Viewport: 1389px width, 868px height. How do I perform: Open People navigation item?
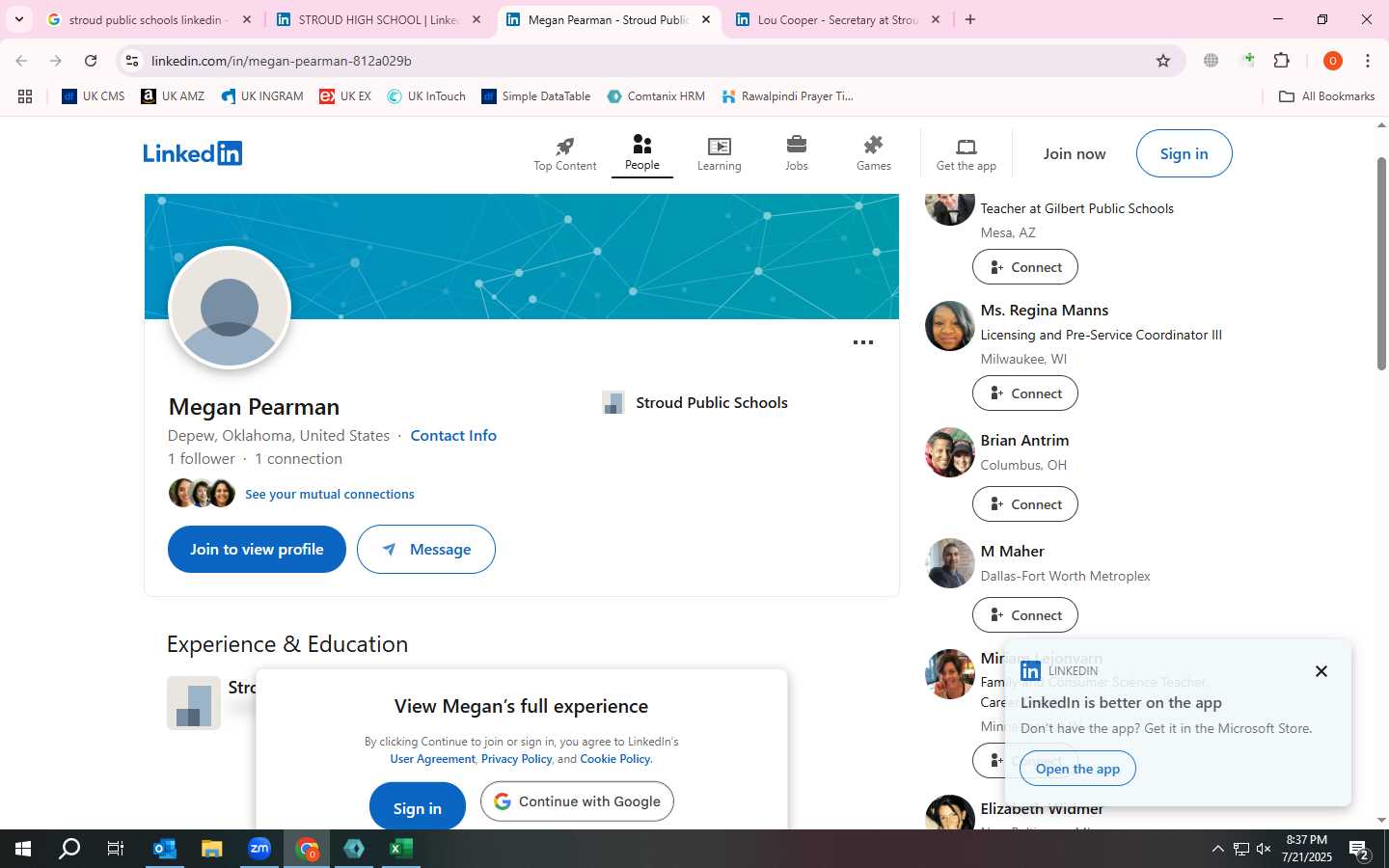641,153
